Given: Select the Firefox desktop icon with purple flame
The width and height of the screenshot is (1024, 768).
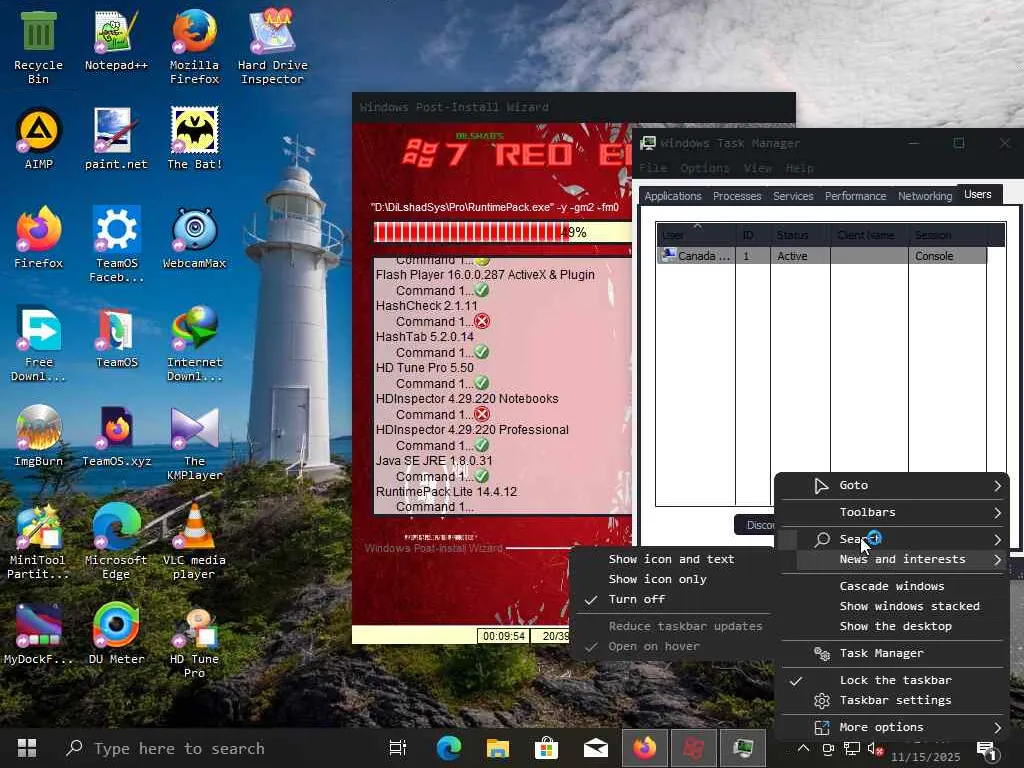Looking at the screenshot, I should [38, 238].
